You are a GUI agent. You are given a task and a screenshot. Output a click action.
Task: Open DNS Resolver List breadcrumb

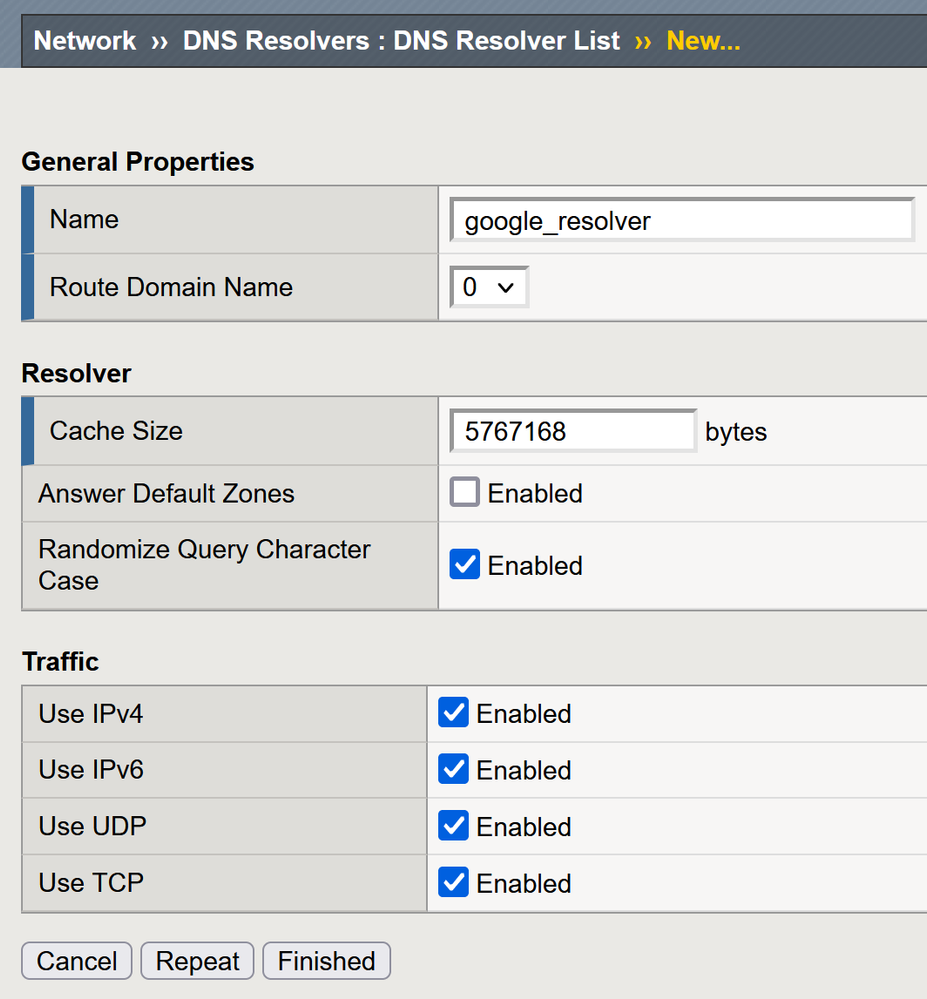[x=401, y=41]
